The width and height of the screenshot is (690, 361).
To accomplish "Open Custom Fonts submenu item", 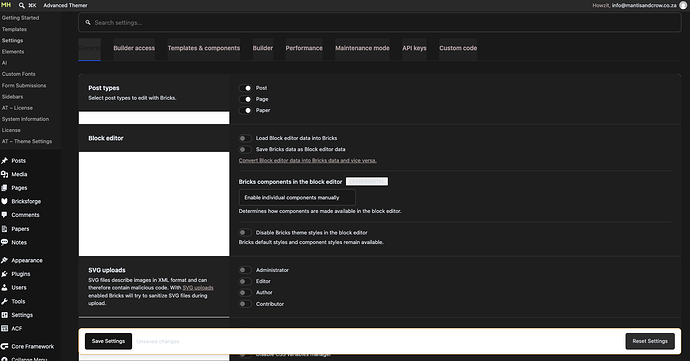I will (x=18, y=74).
